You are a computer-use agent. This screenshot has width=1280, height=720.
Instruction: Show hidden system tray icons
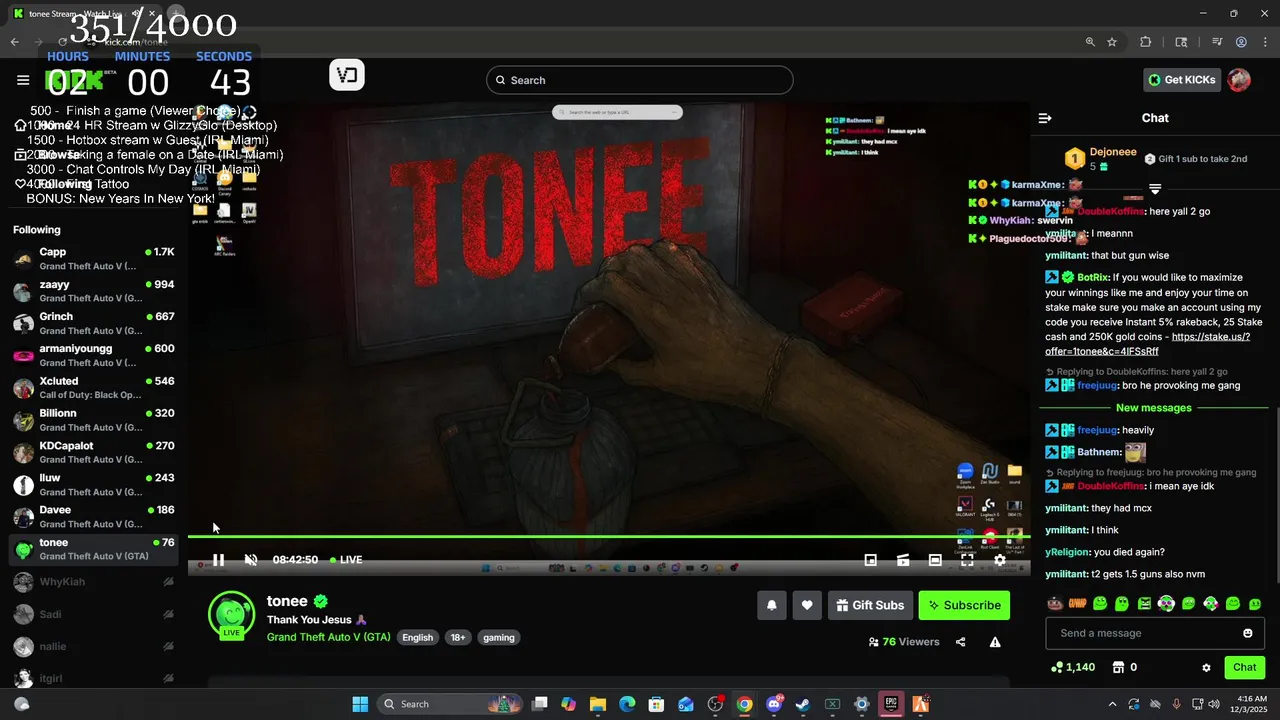pos(1112,704)
